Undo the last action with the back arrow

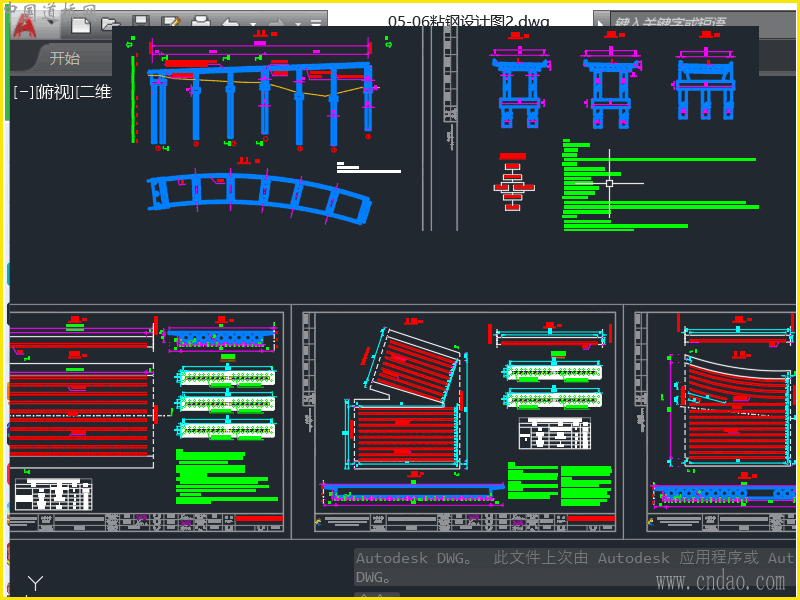pos(230,22)
